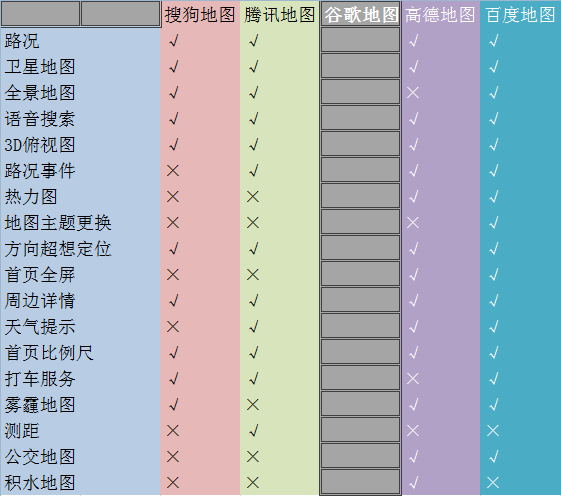Viewport: 561px width, 496px height.
Task: Select the 方向超想定位 row label
Action: pos(58,249)
